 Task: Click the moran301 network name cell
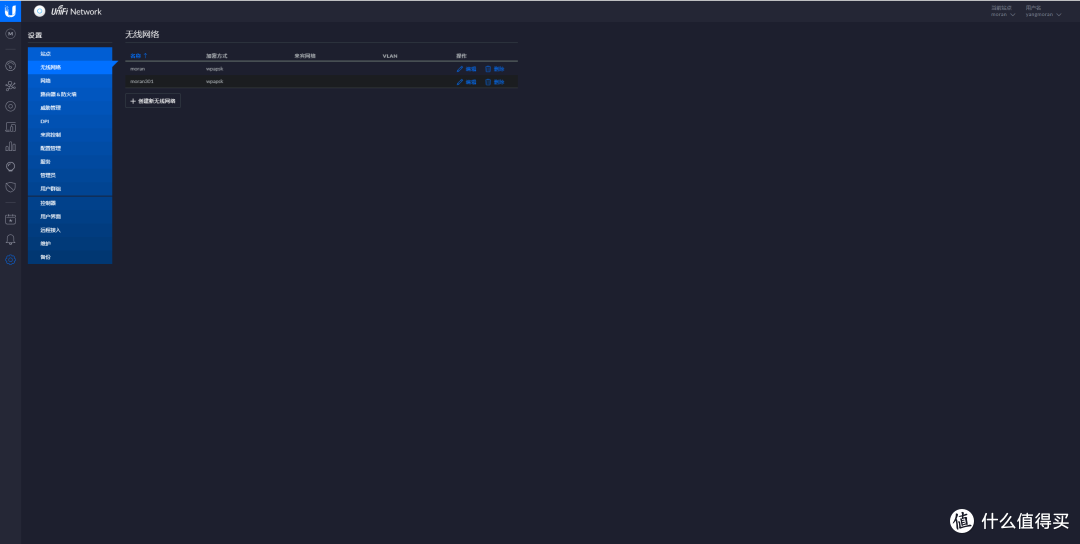click(142, 82)
